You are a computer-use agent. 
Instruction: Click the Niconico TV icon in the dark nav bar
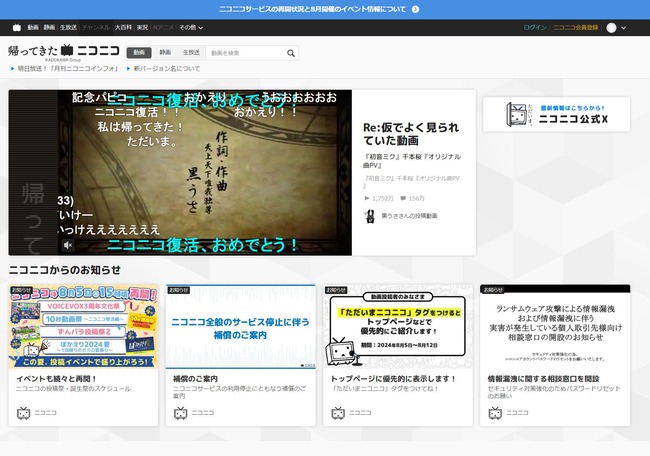[17, 28]
